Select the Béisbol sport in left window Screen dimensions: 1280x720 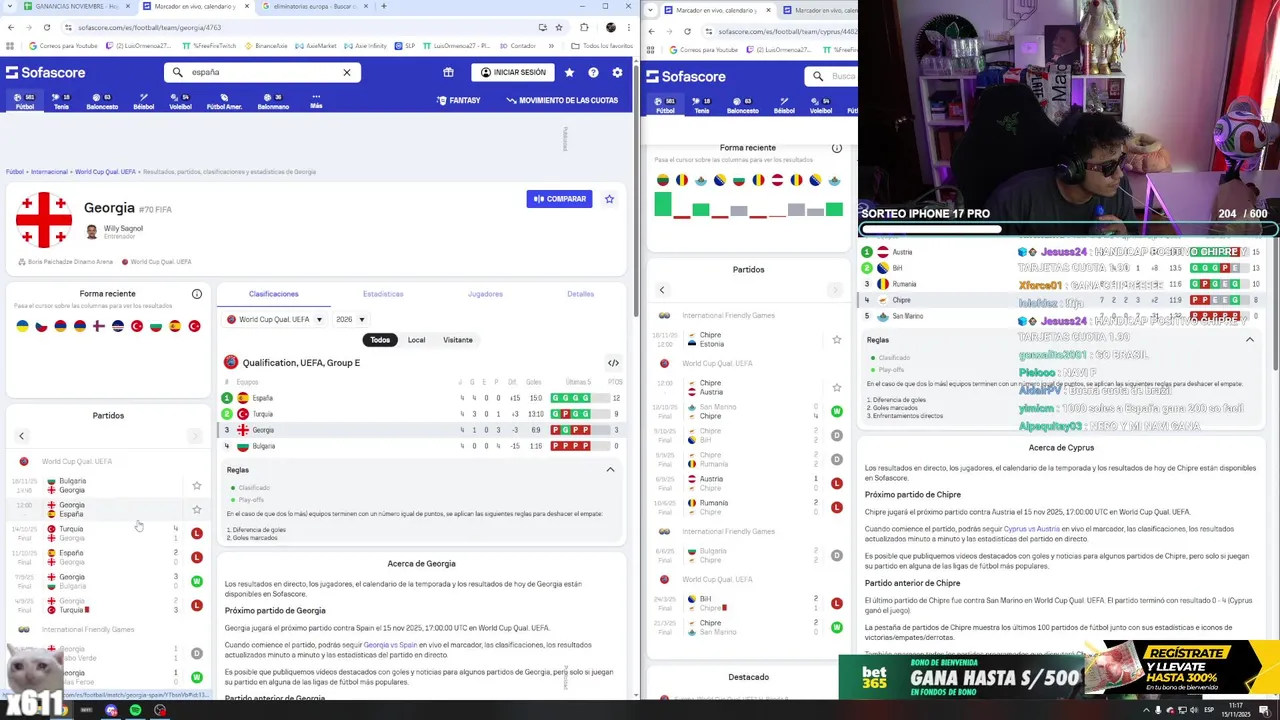coord(144,101)
